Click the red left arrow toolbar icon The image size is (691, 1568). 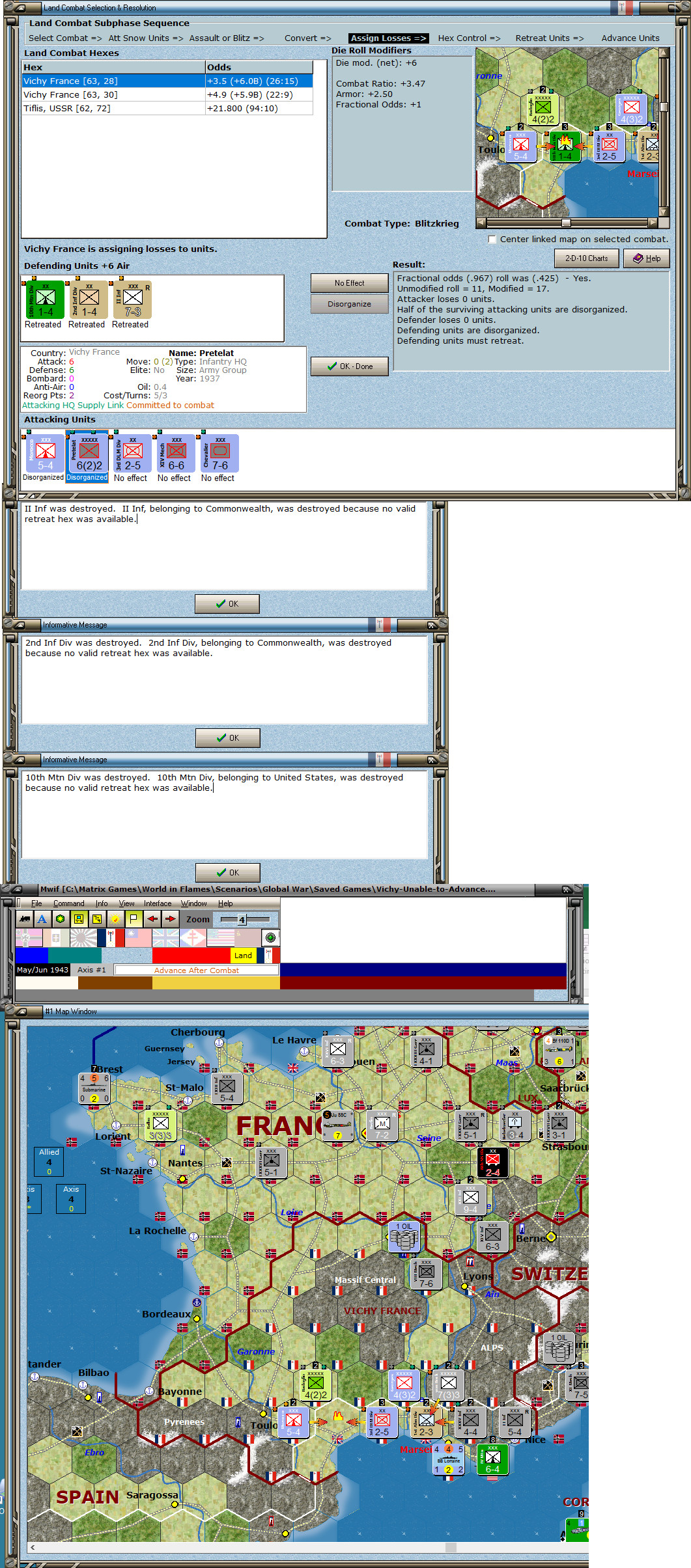(x=152, y=919)
